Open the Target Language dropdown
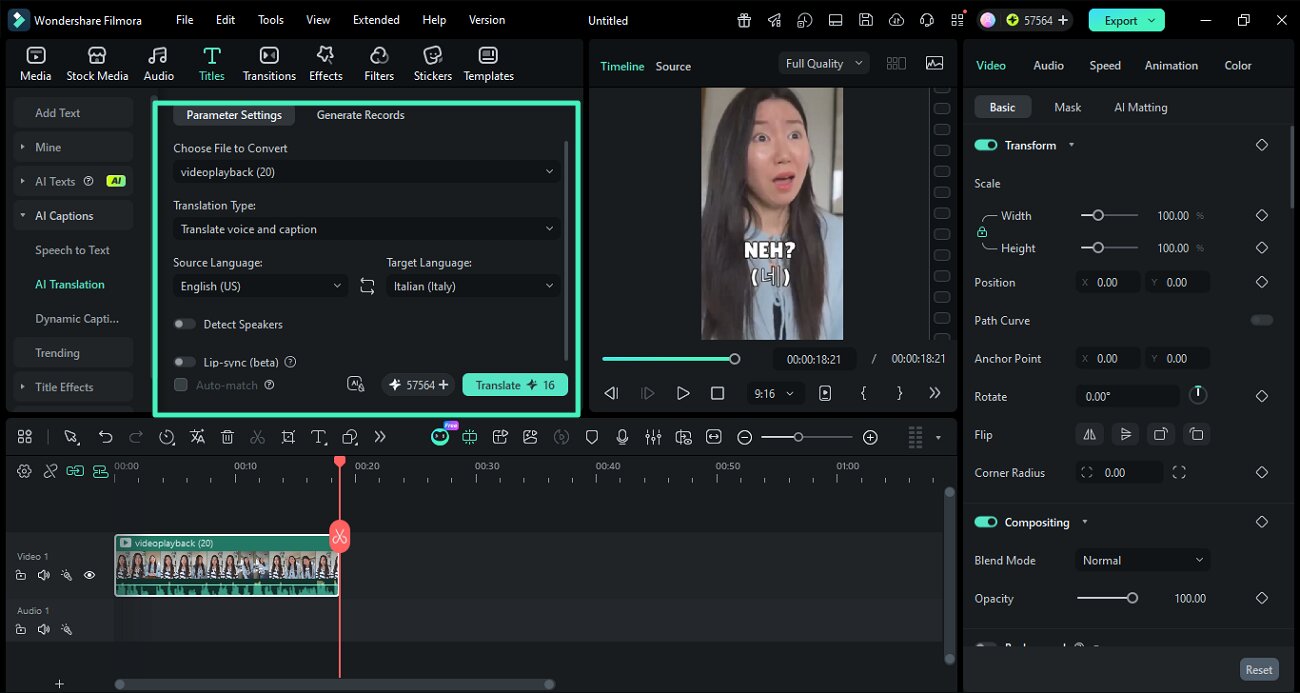The height and width of the screenshot is (693, 1300). 473,286
